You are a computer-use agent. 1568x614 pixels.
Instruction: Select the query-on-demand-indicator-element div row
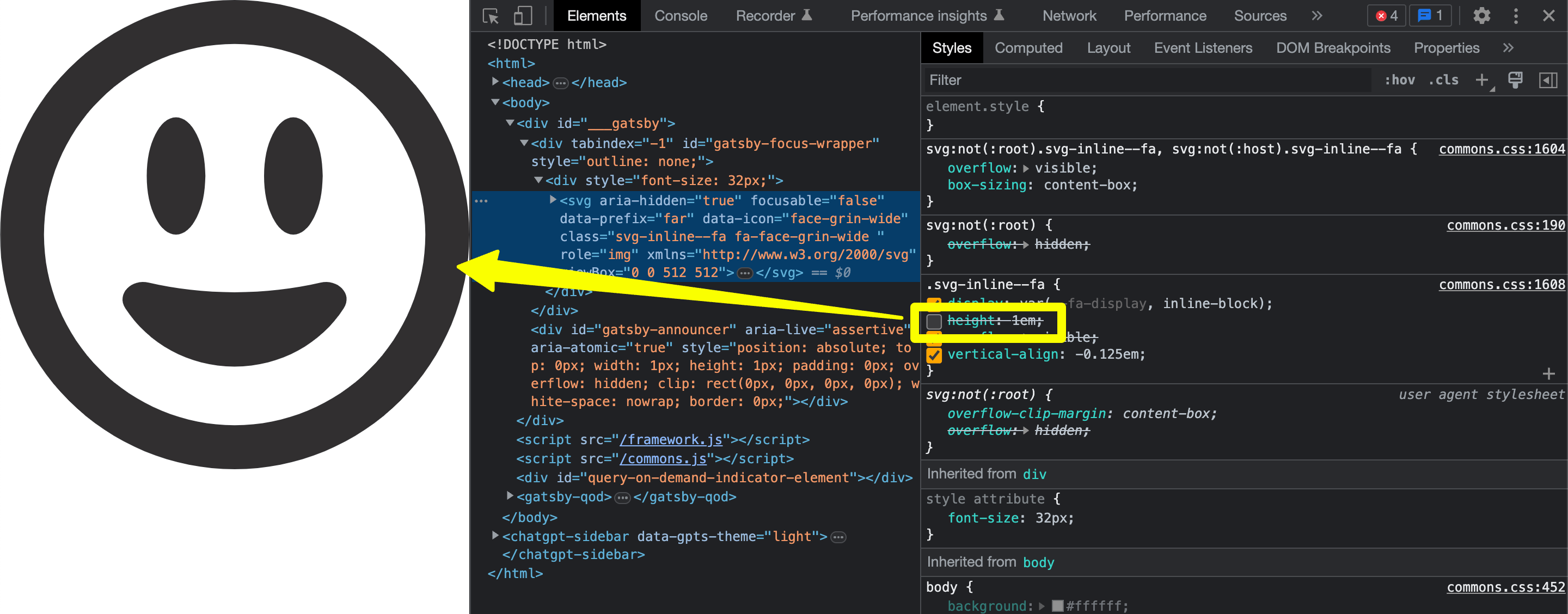point(714,478)
